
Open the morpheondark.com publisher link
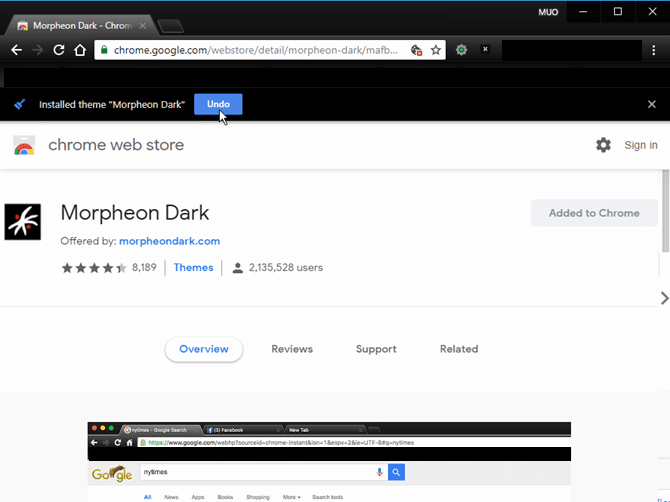(169, 241)
